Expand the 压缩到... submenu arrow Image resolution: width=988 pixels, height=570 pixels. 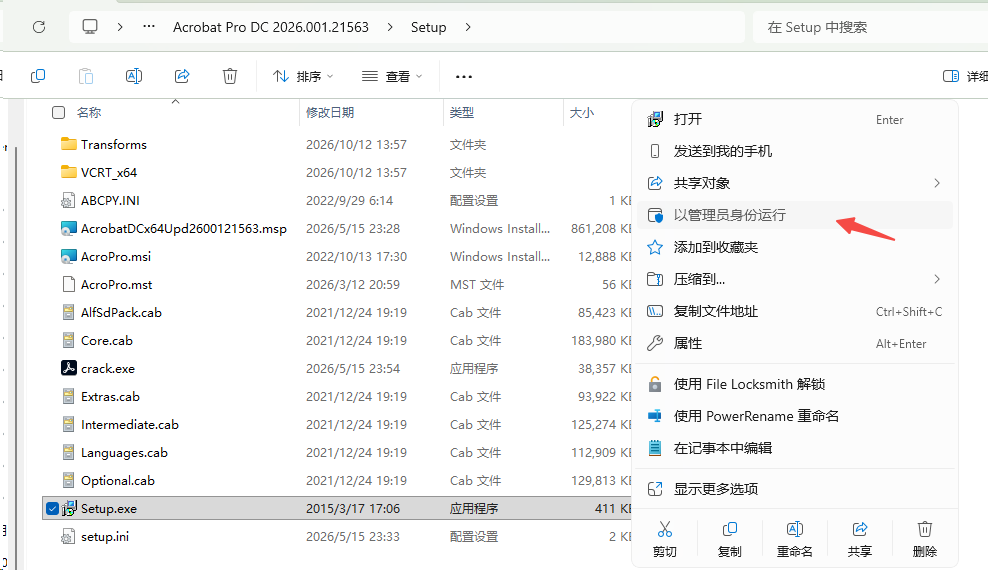point(937,279)
